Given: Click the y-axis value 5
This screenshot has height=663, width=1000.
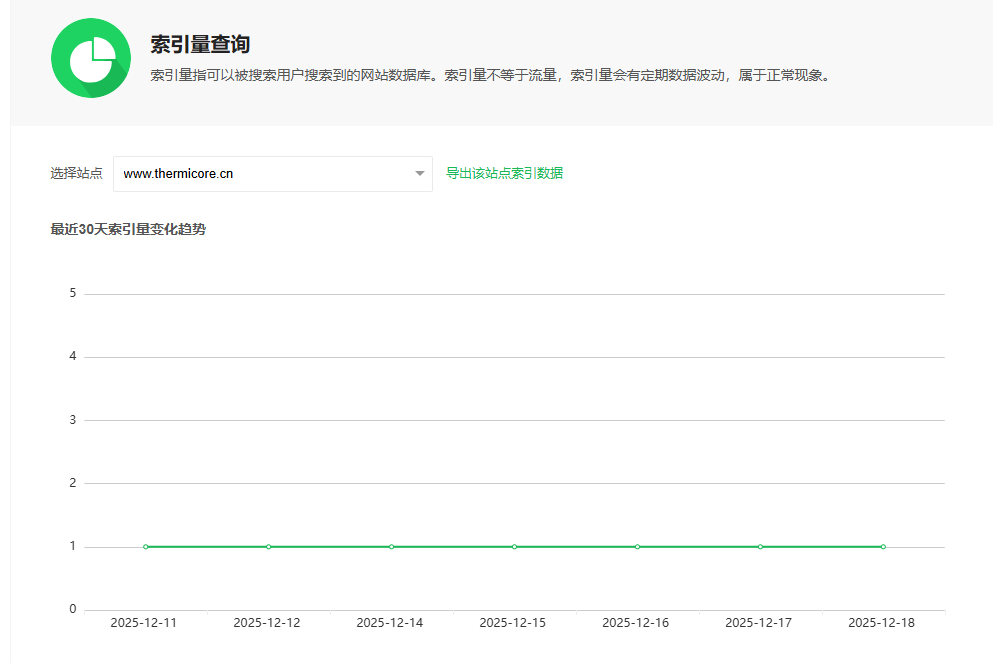Looking at the screenshot, I should (73, 293).
